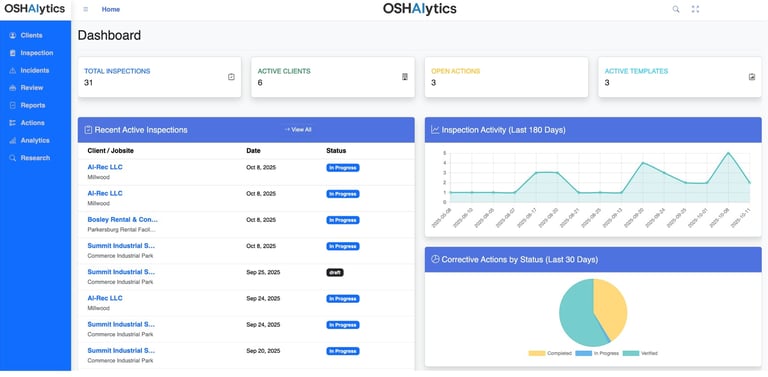
Task: Click the ACTIVE CLIENTS label
Action: [x=284, y=71]
